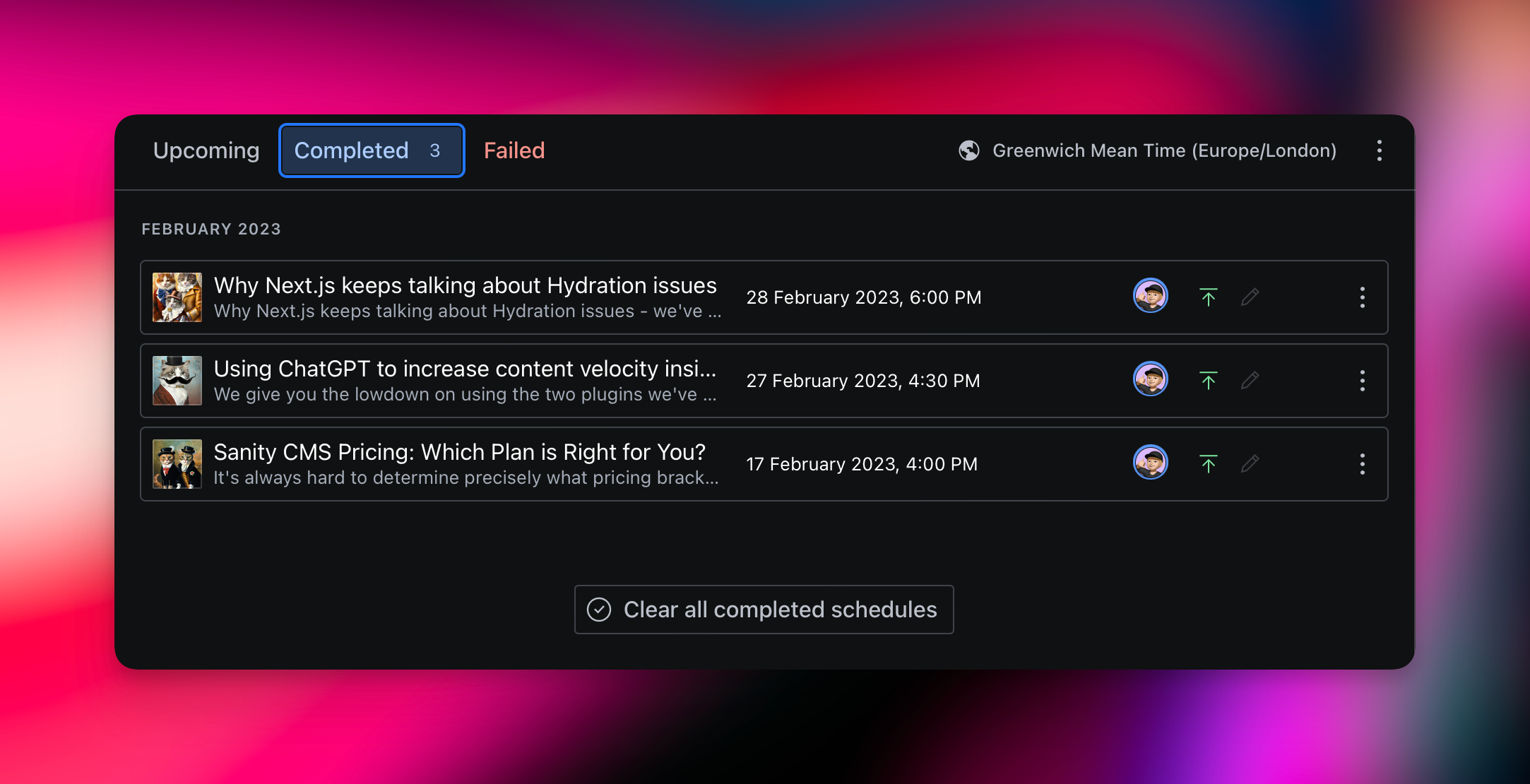
Task: Open three-dot menu for Sanity CMS schedule
Action: 1362,464
